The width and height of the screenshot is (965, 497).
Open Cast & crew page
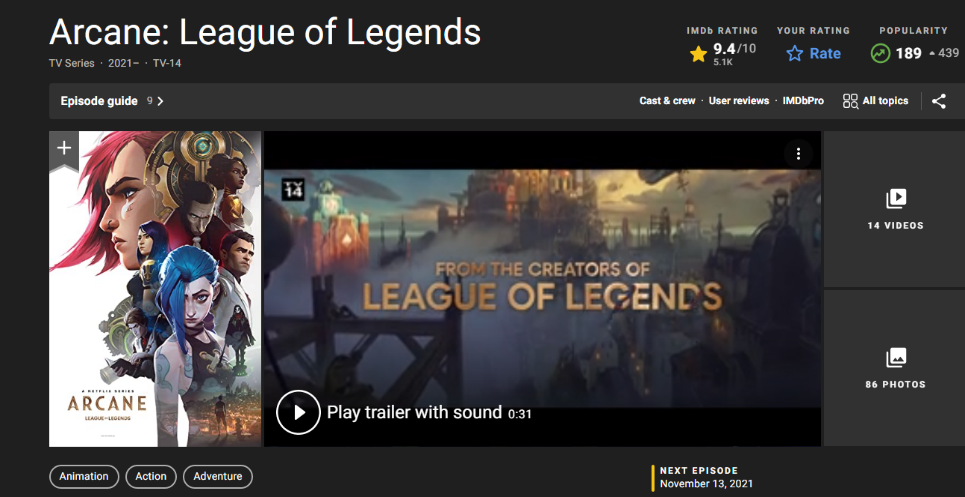pos(667,101)
